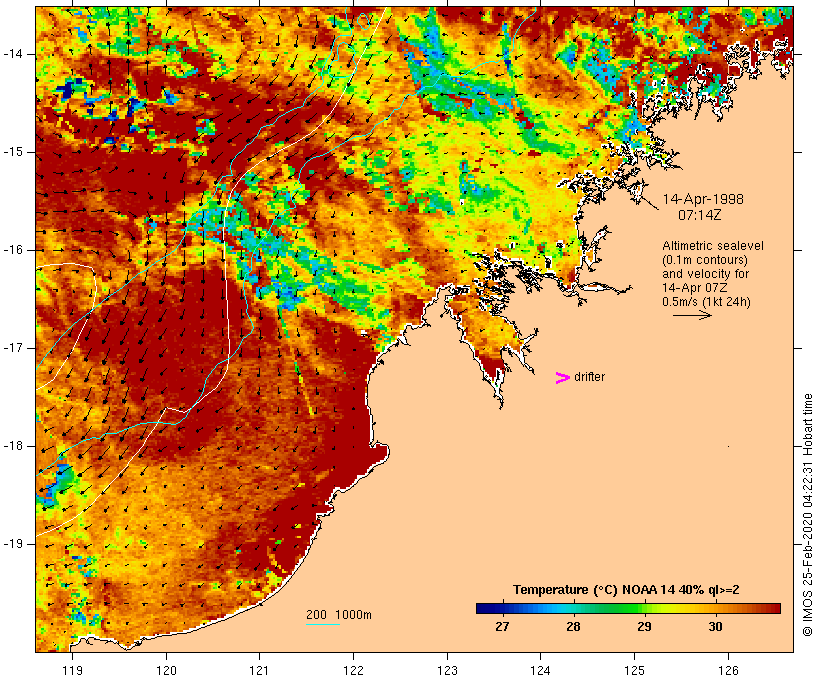Click the latitude axis label '-14'
The height and width of the screenshot is (680, 820).
click(x=13, y=54)
